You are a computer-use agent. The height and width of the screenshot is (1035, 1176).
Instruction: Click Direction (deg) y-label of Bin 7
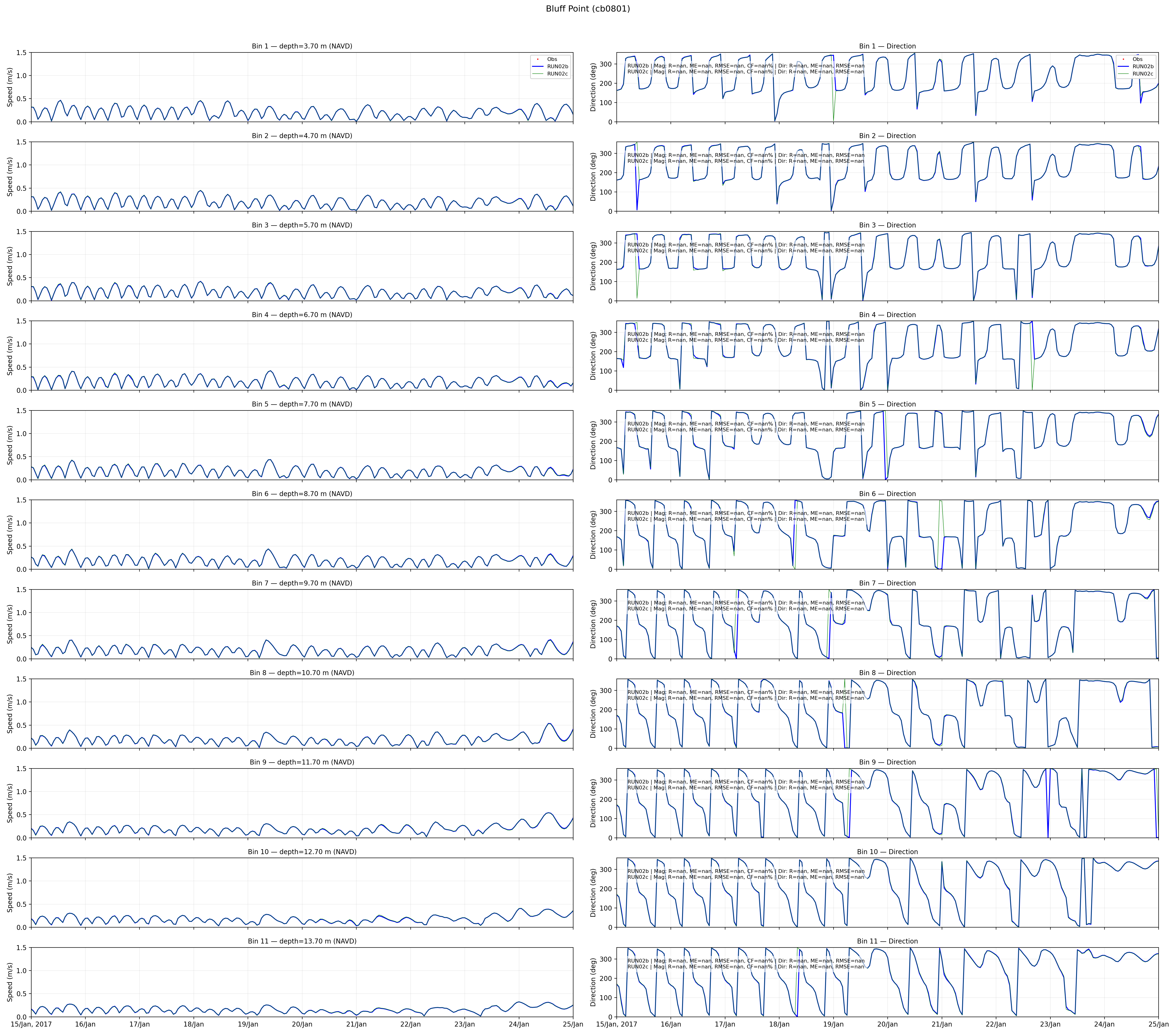coord(593,624)
